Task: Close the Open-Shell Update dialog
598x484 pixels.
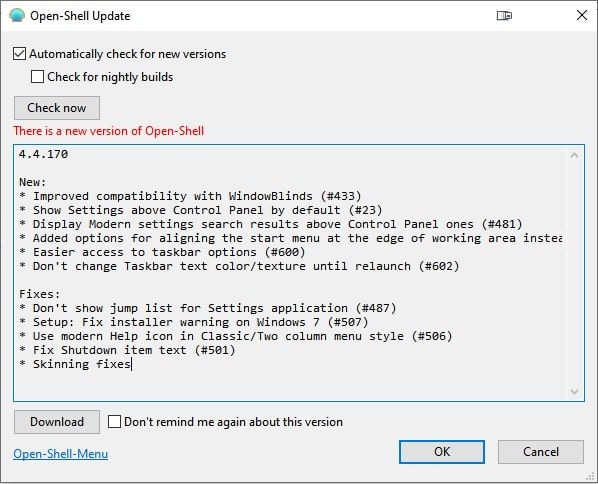Action: point(582,15)
